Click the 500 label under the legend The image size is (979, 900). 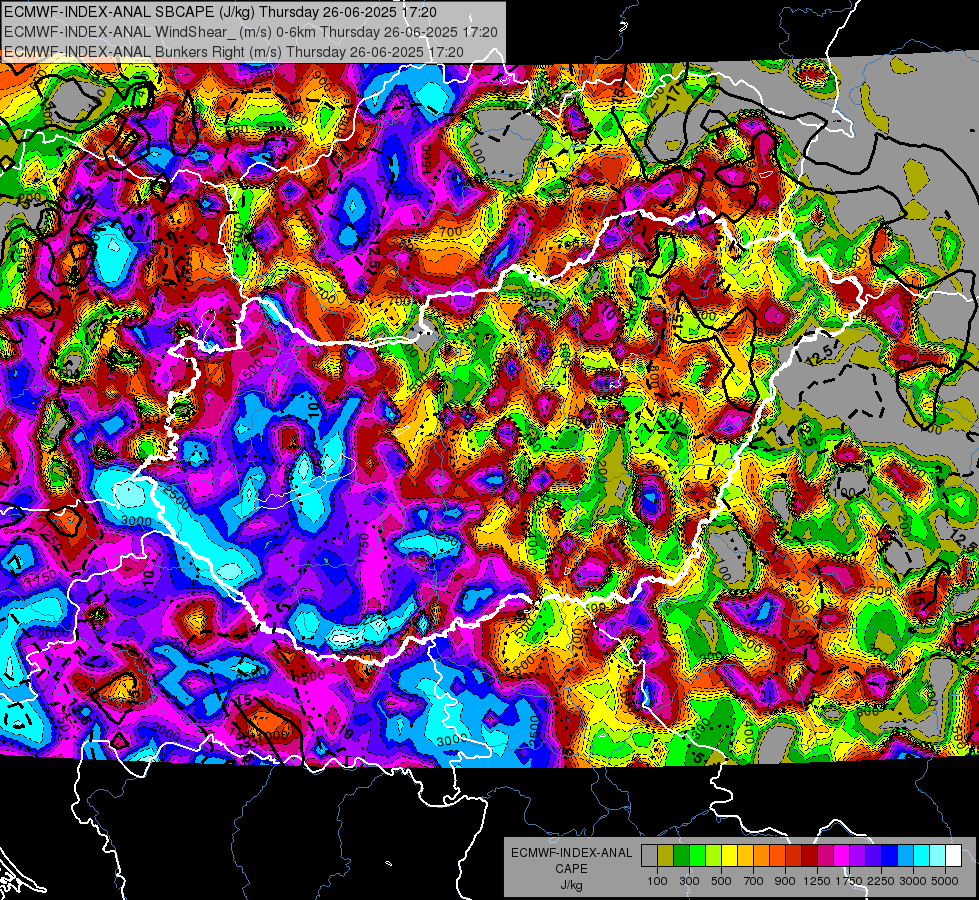point(721,881)
